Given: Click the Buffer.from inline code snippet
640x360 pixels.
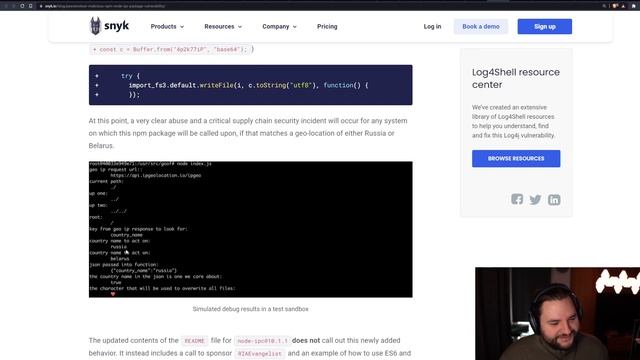Looking at the screenshot, I should point(169,49).
